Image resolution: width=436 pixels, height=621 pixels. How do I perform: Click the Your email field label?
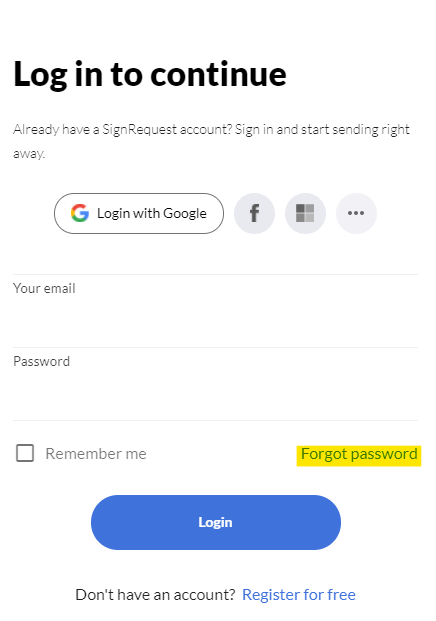click(x=44, y=288)
